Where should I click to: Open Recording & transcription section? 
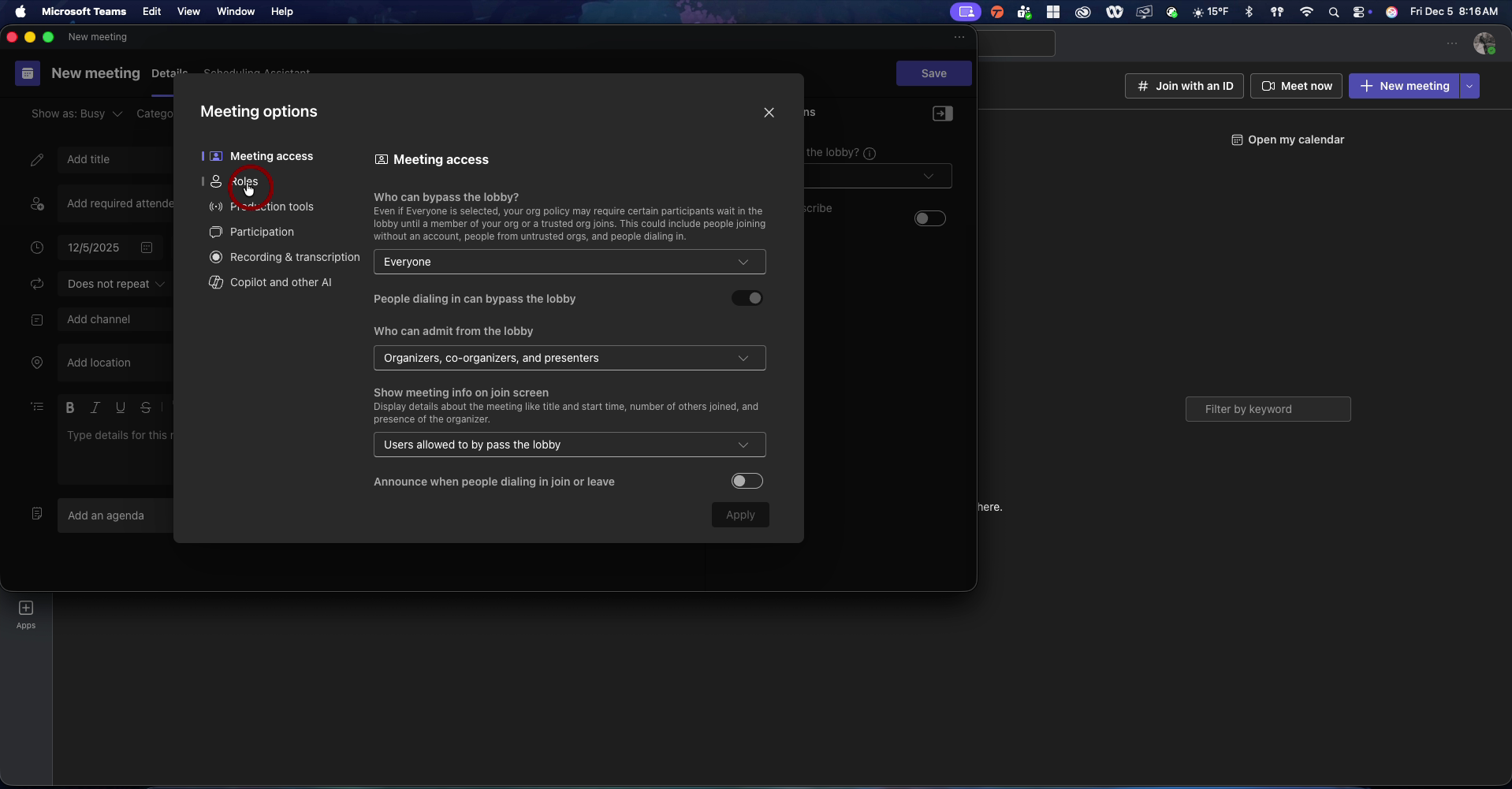284,257
